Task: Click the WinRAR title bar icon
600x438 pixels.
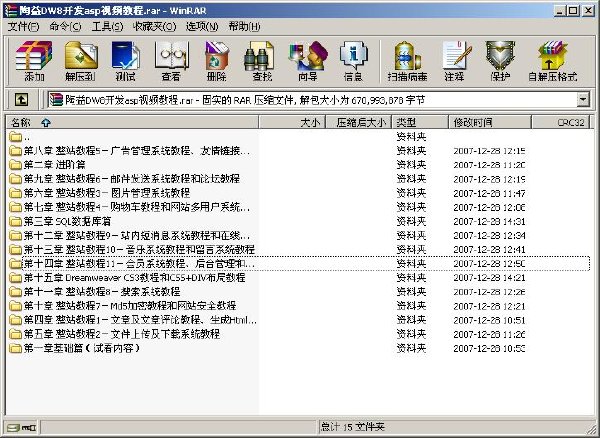Action: (12, 10)
